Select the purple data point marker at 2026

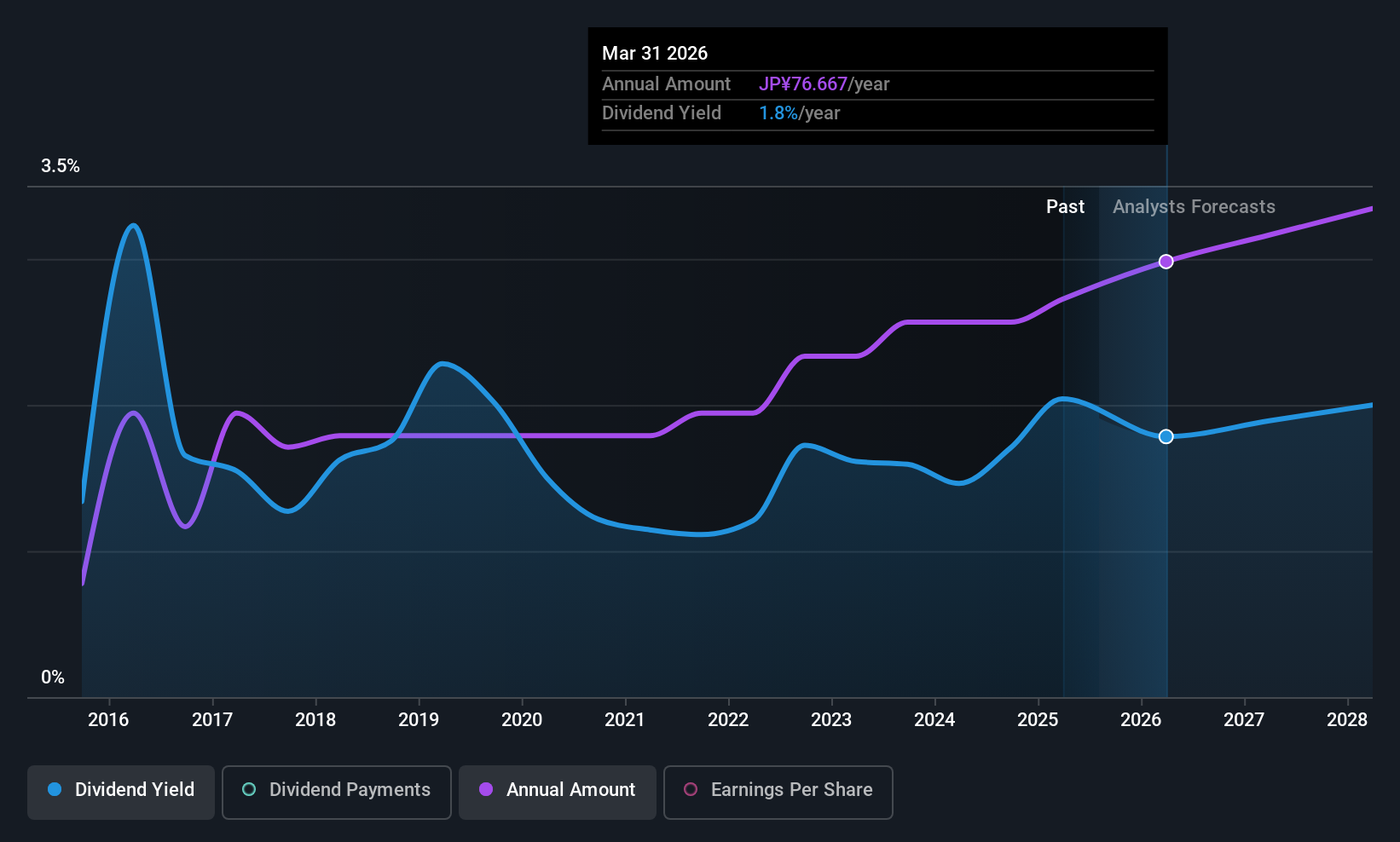click(x=1166, y=262)
